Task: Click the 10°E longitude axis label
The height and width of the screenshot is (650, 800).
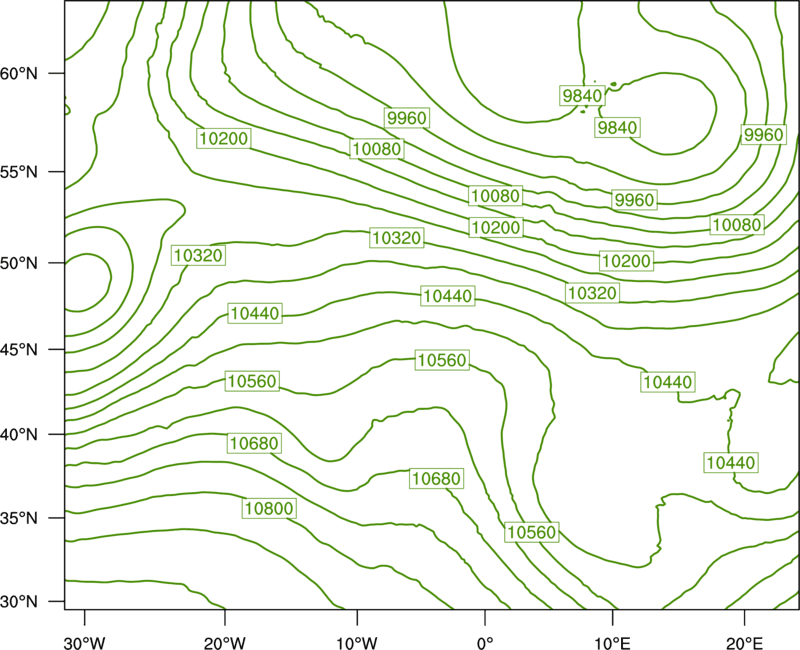Action: point(612,643)
